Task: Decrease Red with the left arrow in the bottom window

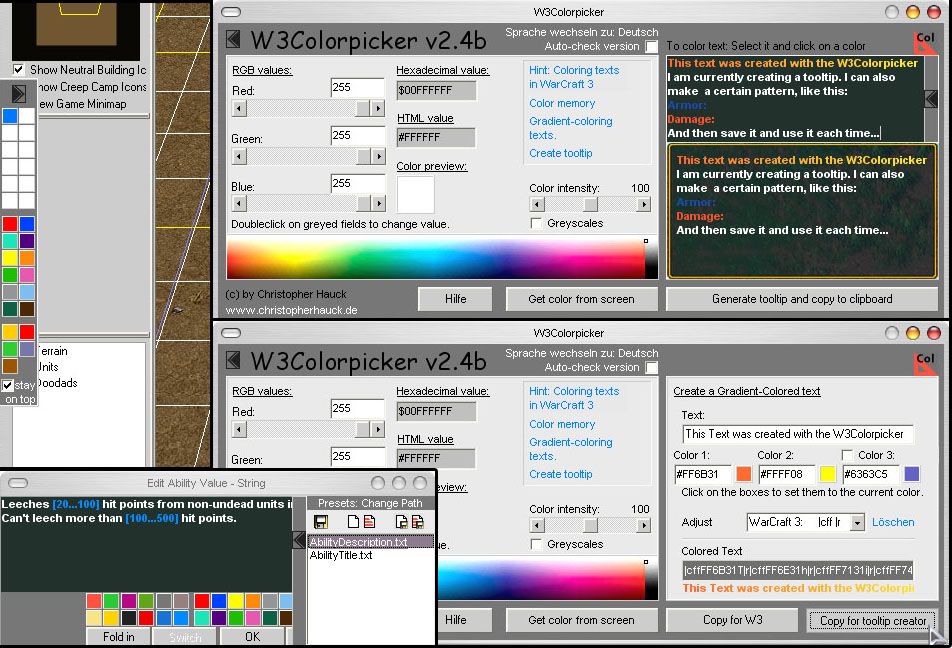Action: [239, 429]
